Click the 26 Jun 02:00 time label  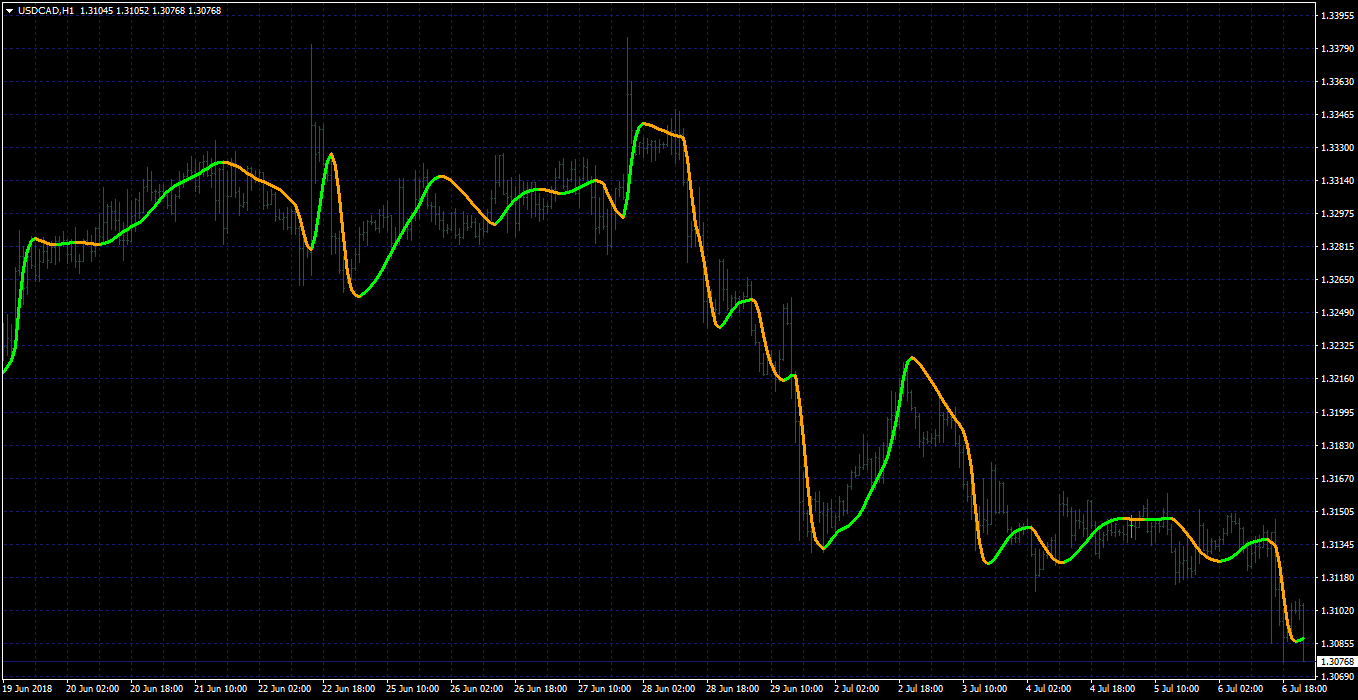pyautogui.click(x=476, y=689)
